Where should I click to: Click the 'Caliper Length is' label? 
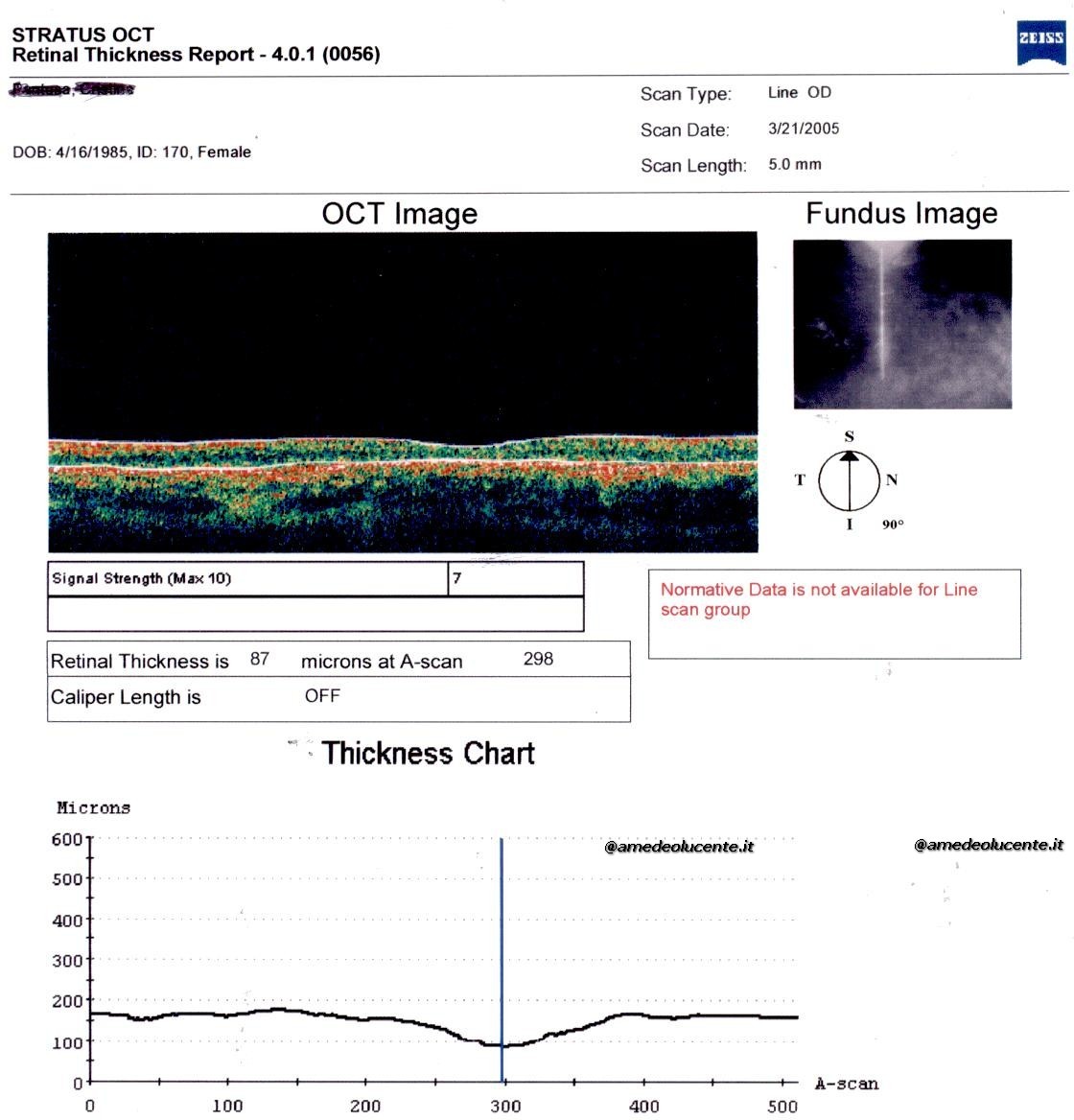point(126,697)
